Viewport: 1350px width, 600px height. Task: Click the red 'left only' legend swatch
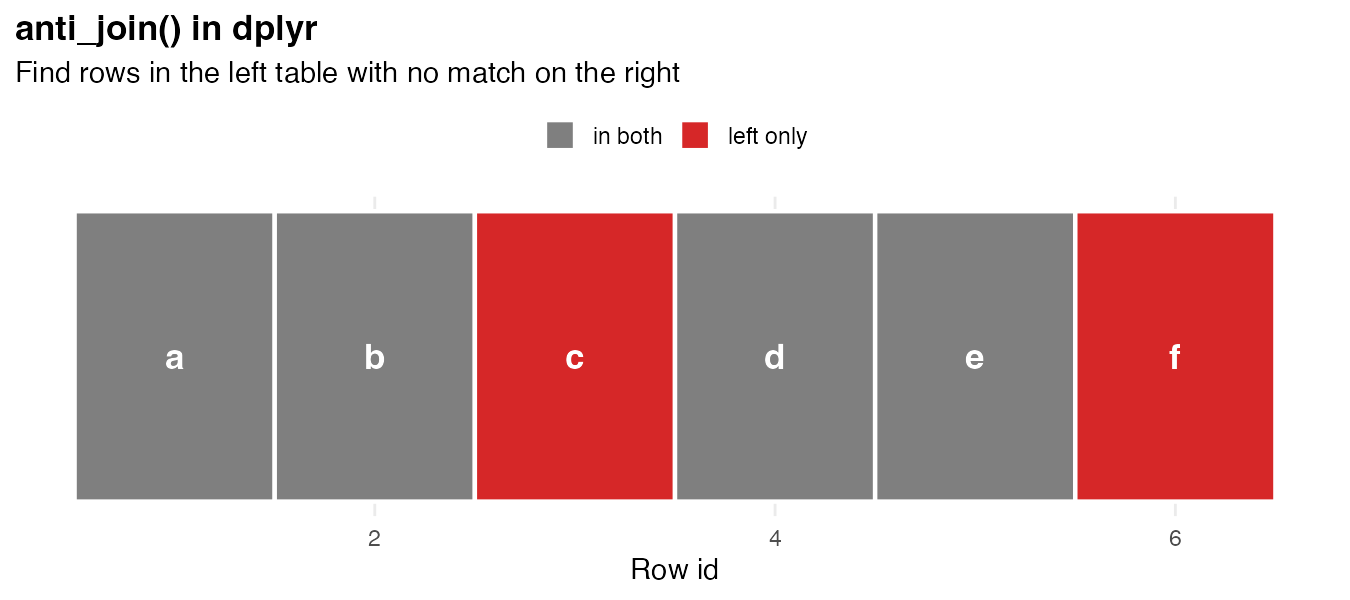[x=695, y=135]
